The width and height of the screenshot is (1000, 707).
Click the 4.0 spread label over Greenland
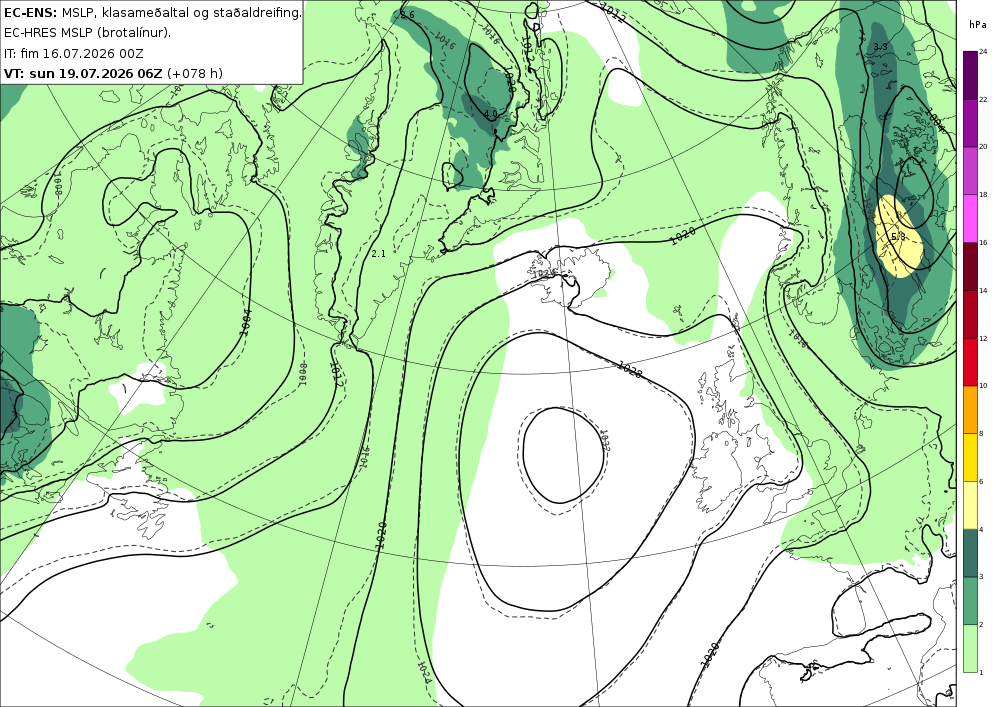point(490,114)
